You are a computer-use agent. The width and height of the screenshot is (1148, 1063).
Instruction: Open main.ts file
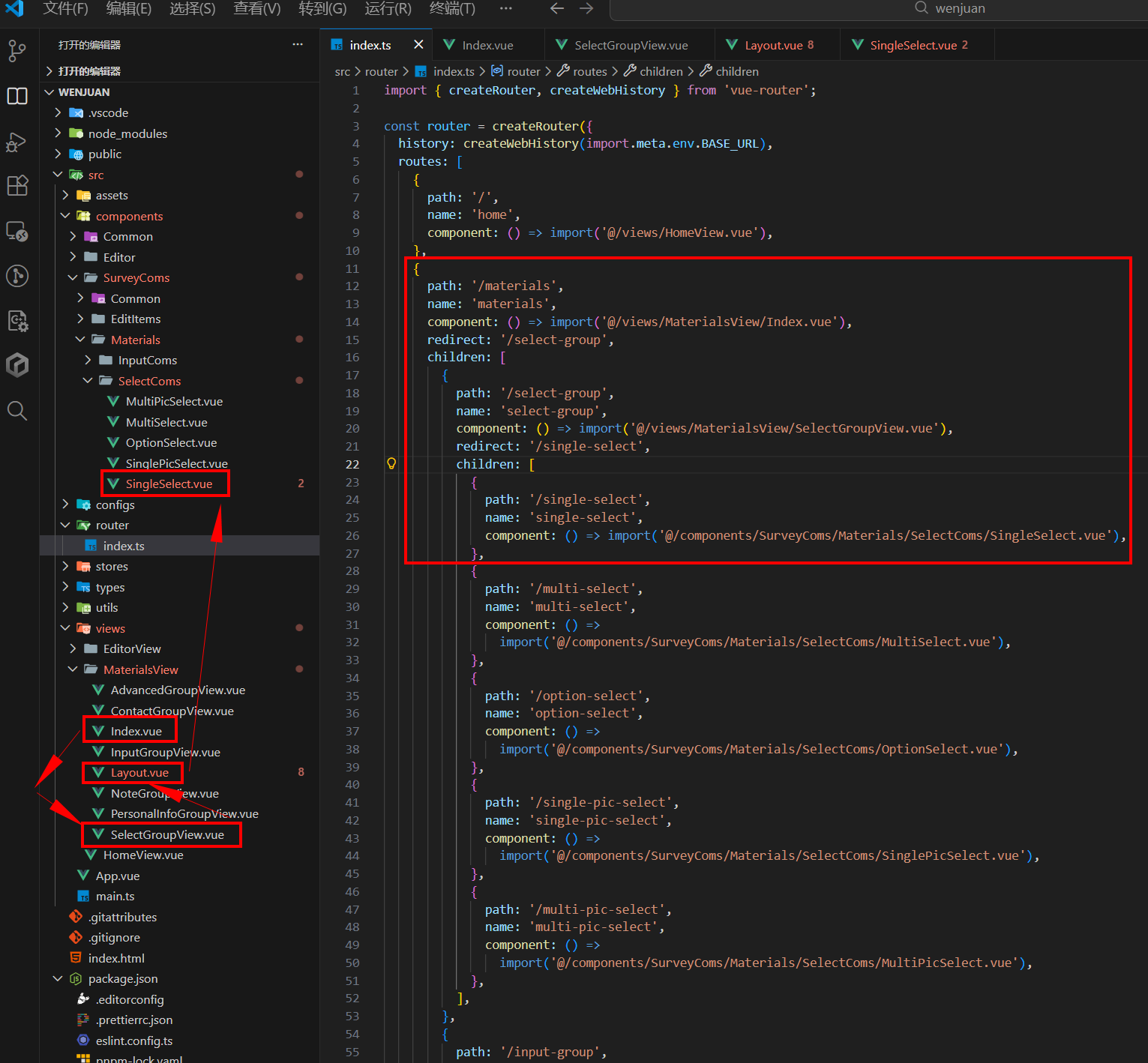(x=180, y=896)
